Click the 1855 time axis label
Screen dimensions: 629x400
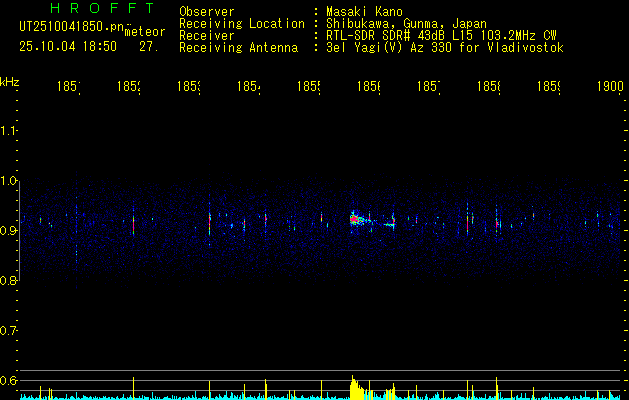click(308, 87)
